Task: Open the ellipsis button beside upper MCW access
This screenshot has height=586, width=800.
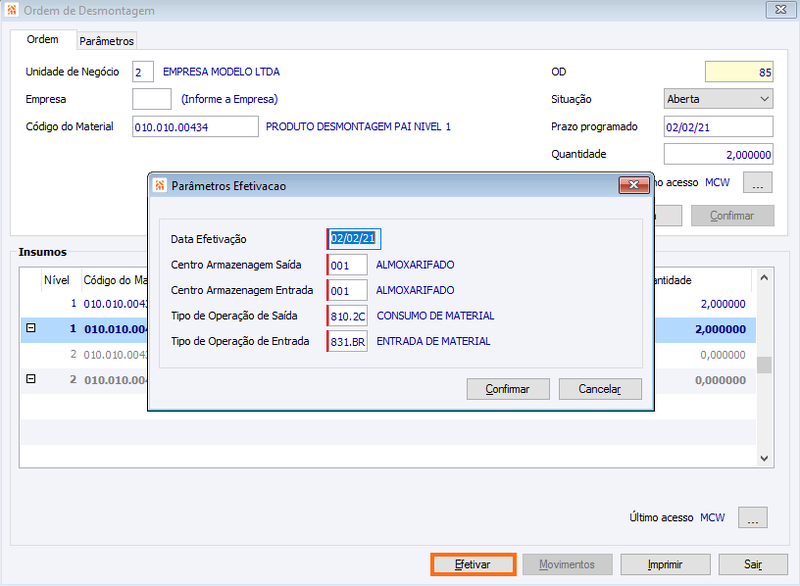Action: tap(758, 183)
